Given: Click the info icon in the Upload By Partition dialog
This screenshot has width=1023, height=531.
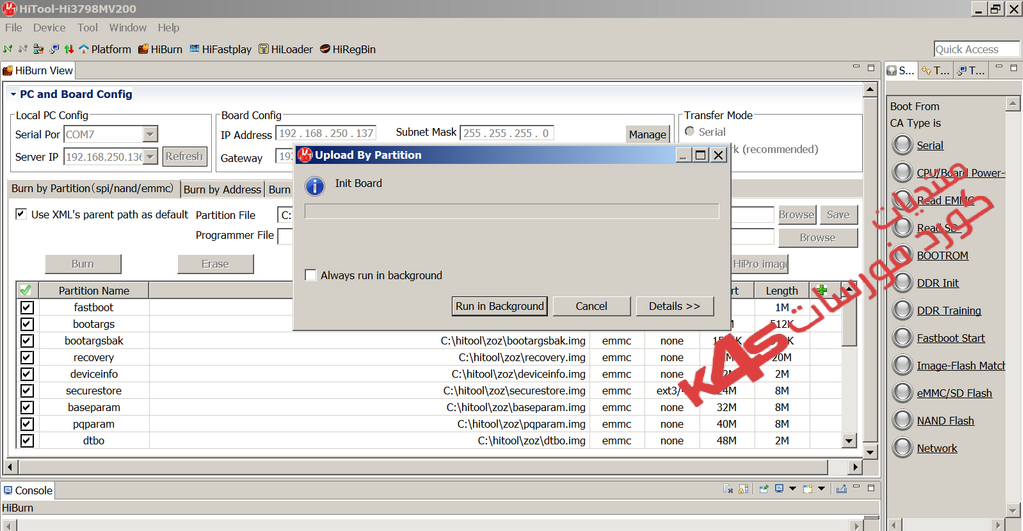Looking at the screenshot, I should tap(315, 186).
